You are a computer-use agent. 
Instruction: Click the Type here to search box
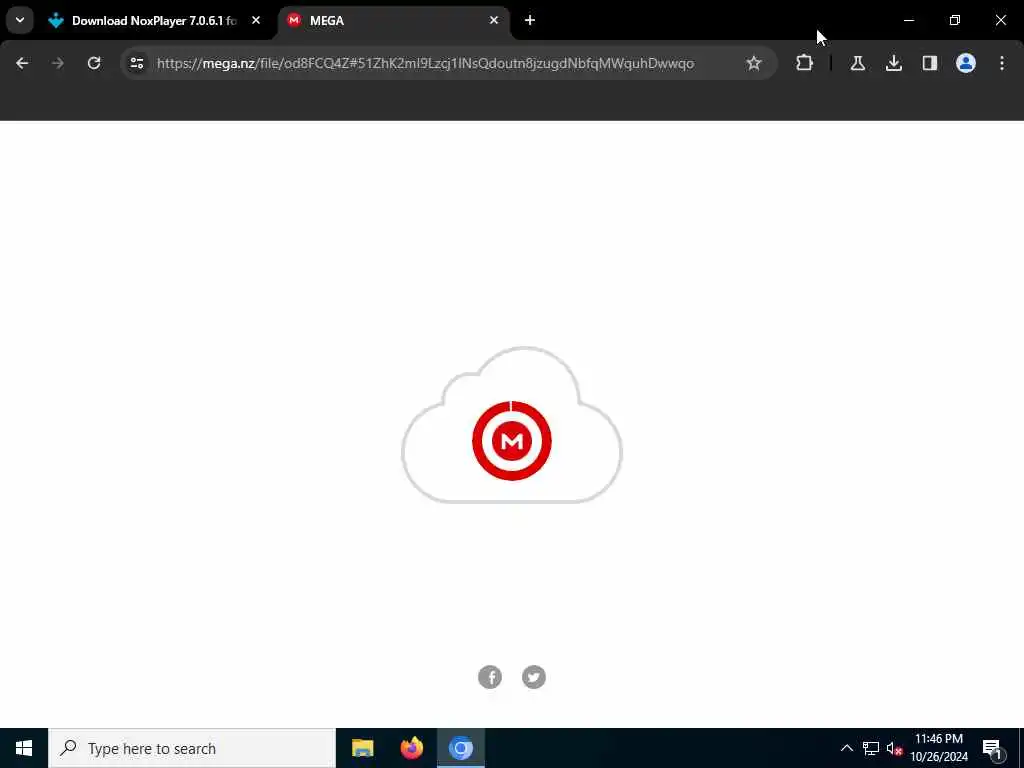click(x=192, y=748)
